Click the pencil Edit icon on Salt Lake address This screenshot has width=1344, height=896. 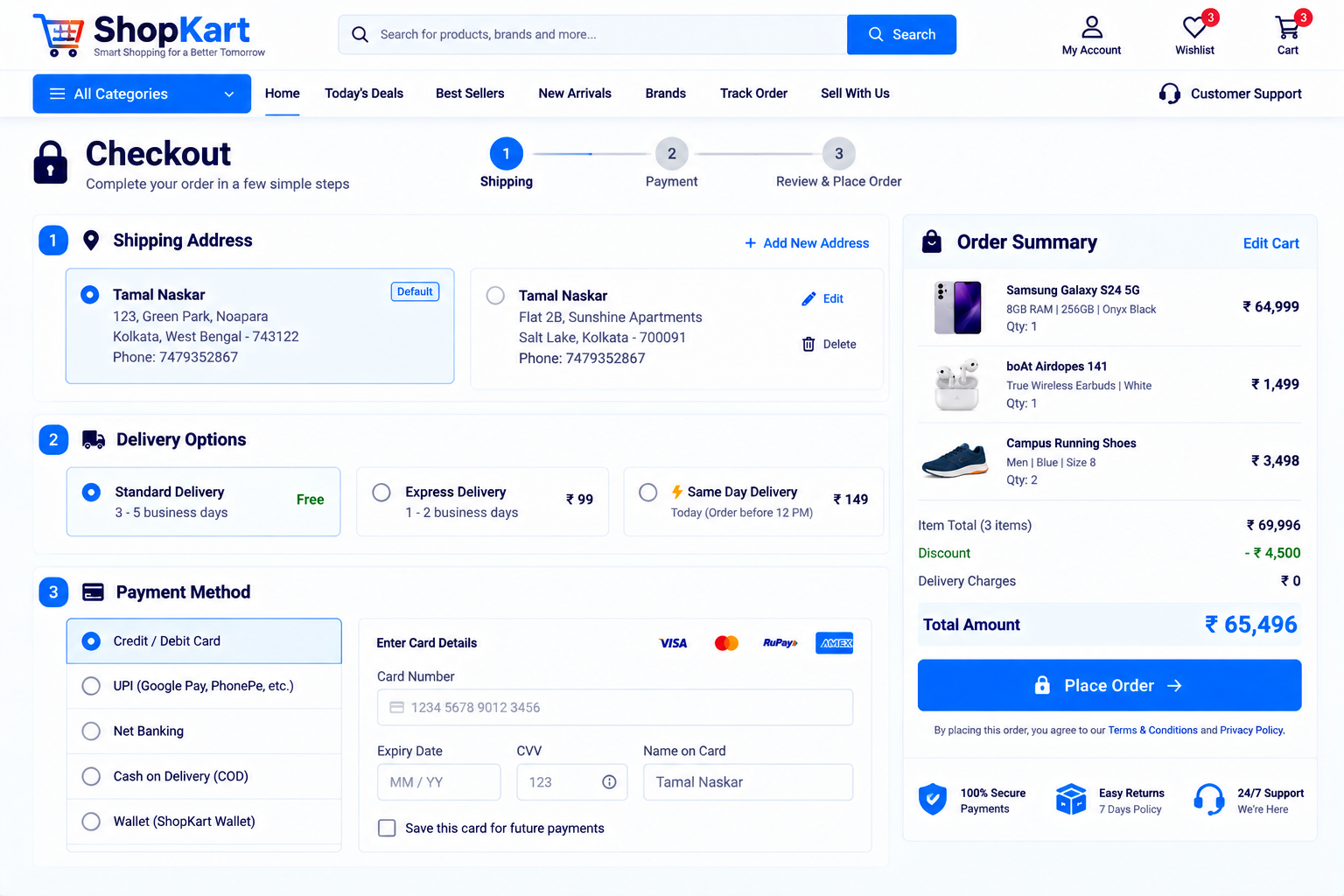point(808,298)
